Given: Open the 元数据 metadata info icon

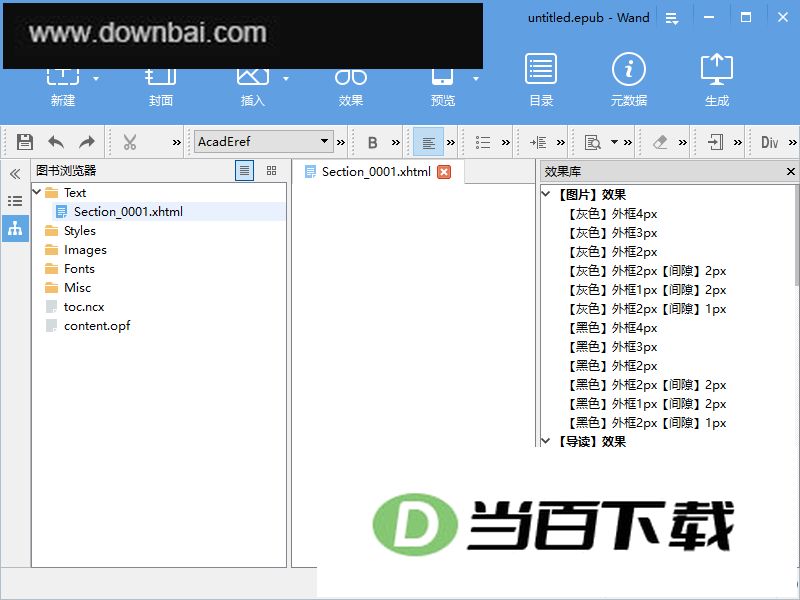Looking at the screenshot, I should [x=629, y=79].
